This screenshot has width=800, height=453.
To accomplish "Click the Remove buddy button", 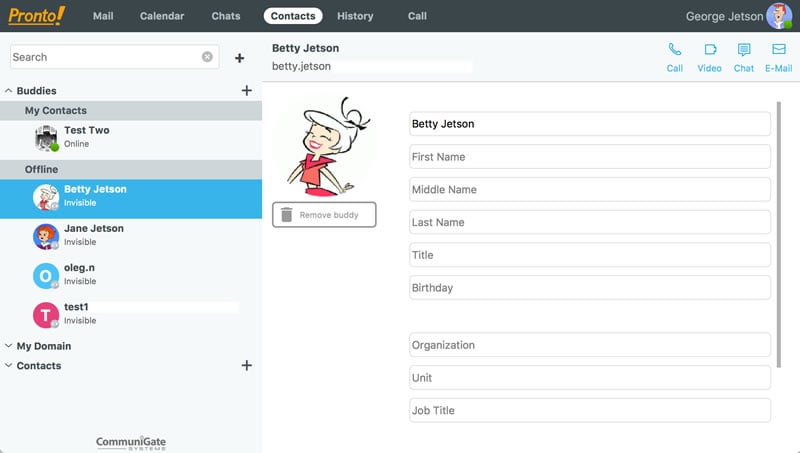I will click(324, 215).
